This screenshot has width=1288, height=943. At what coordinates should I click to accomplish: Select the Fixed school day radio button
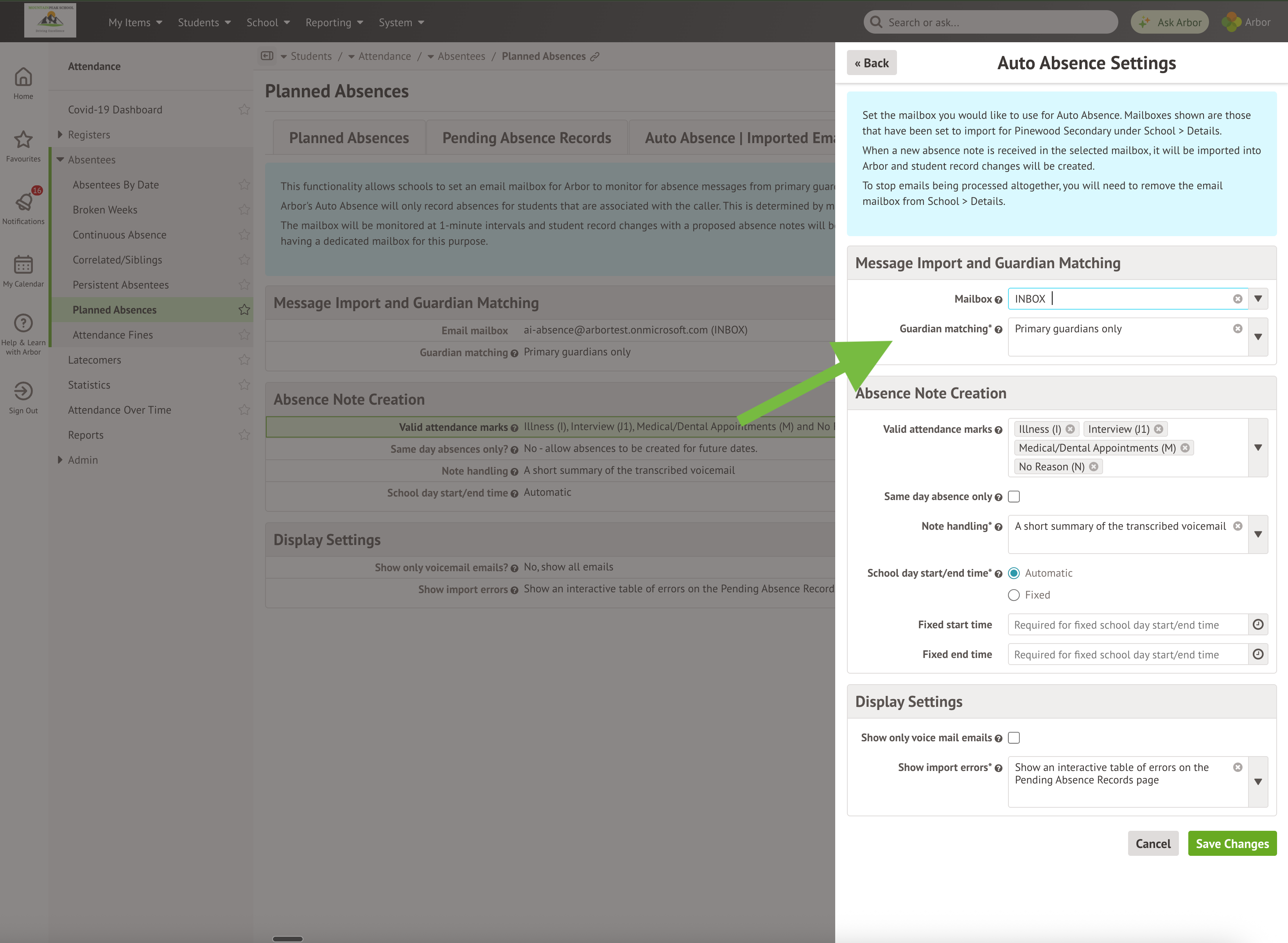point(1014,595)
